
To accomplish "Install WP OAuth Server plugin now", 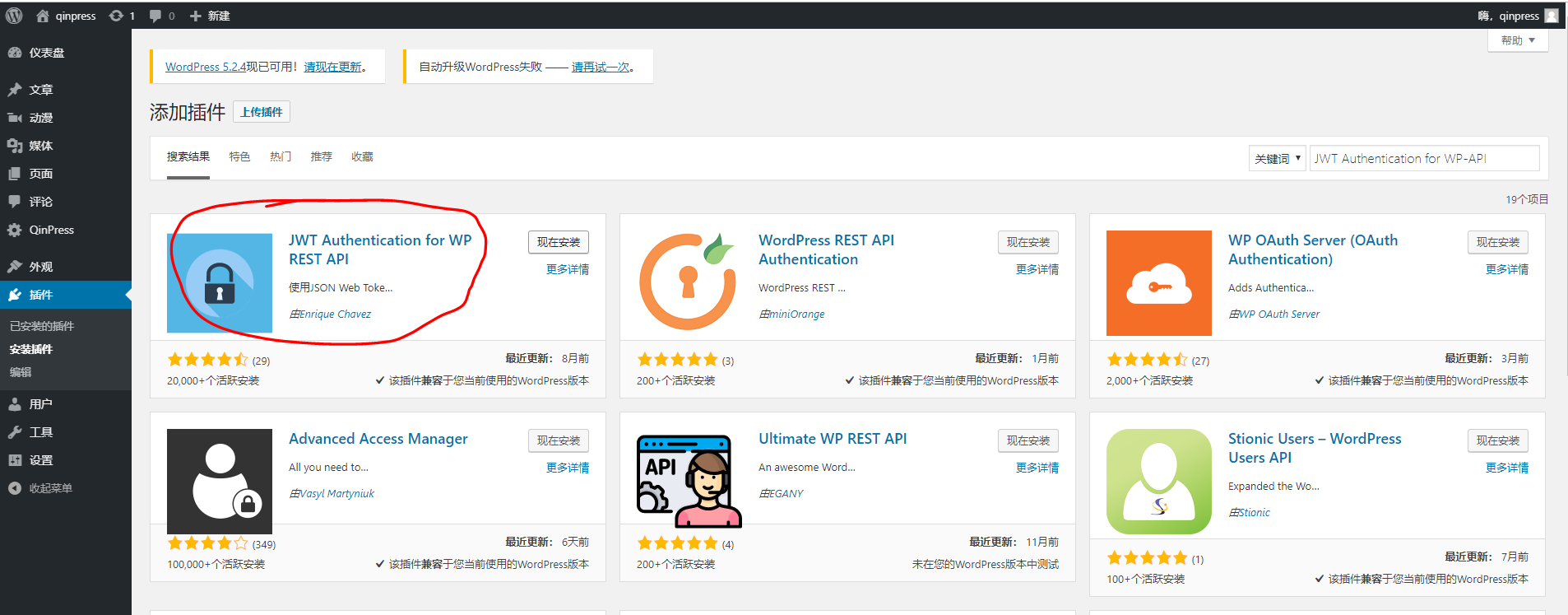I will tap(1498, 242).
